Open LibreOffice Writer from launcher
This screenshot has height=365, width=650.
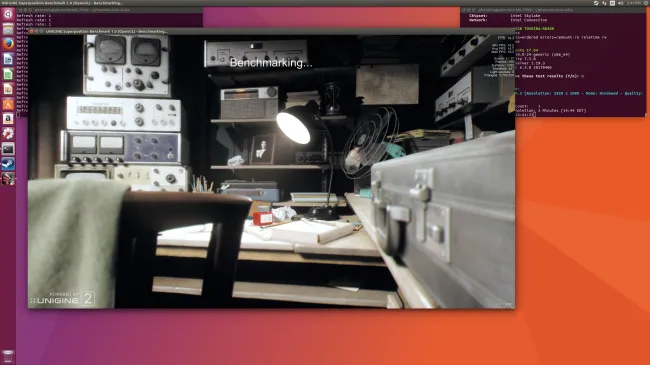(x=8, y=59)
